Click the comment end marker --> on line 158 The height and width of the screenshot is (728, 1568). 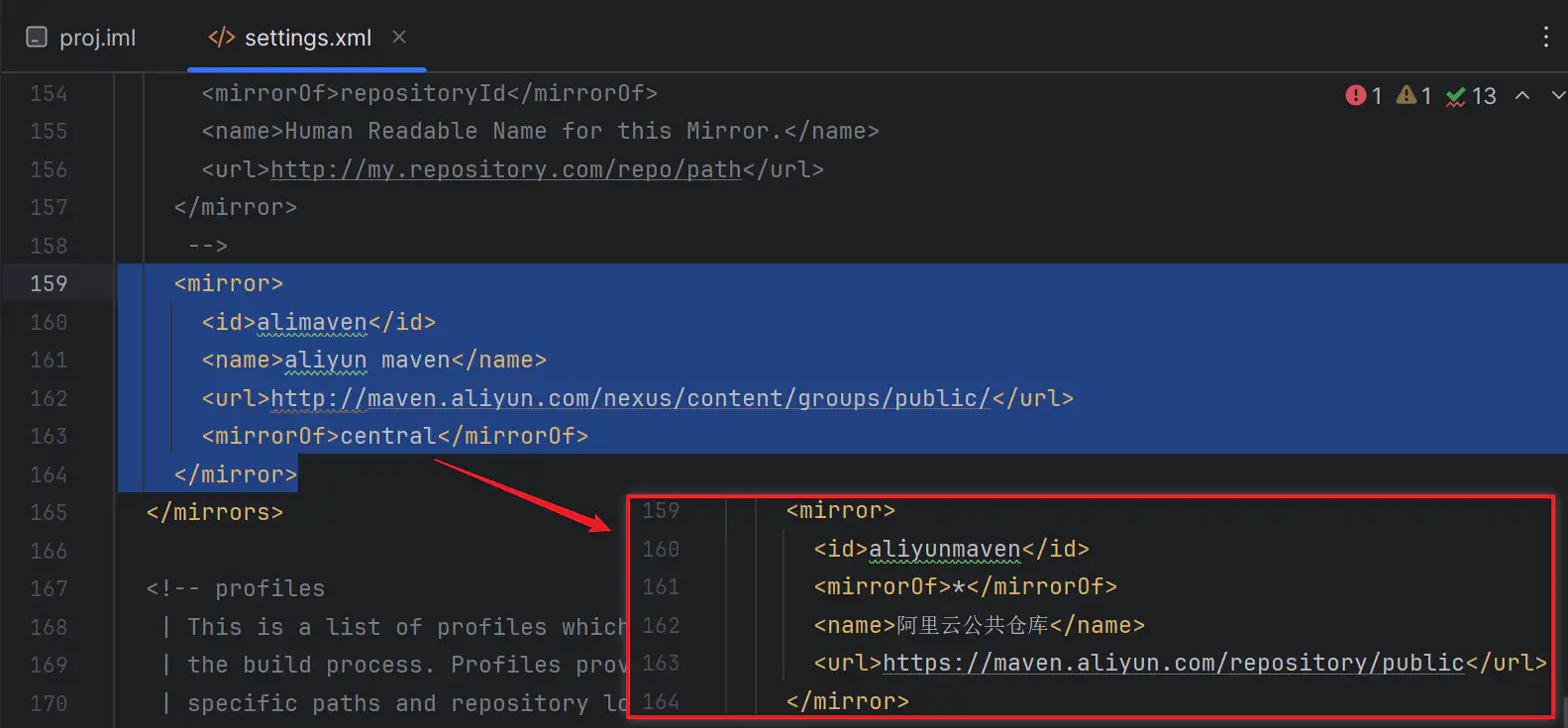click(208, 246)
